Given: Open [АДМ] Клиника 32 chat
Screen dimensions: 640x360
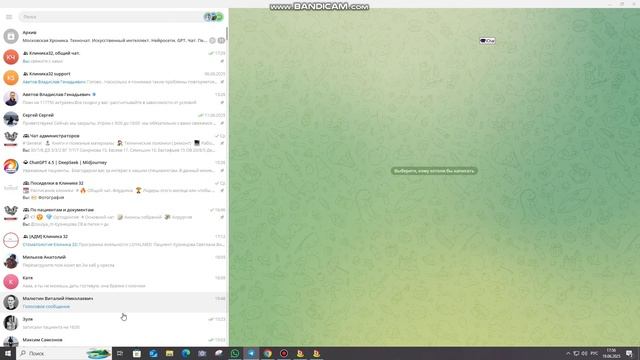Looking at the screenshot, I should click(114, 240).
